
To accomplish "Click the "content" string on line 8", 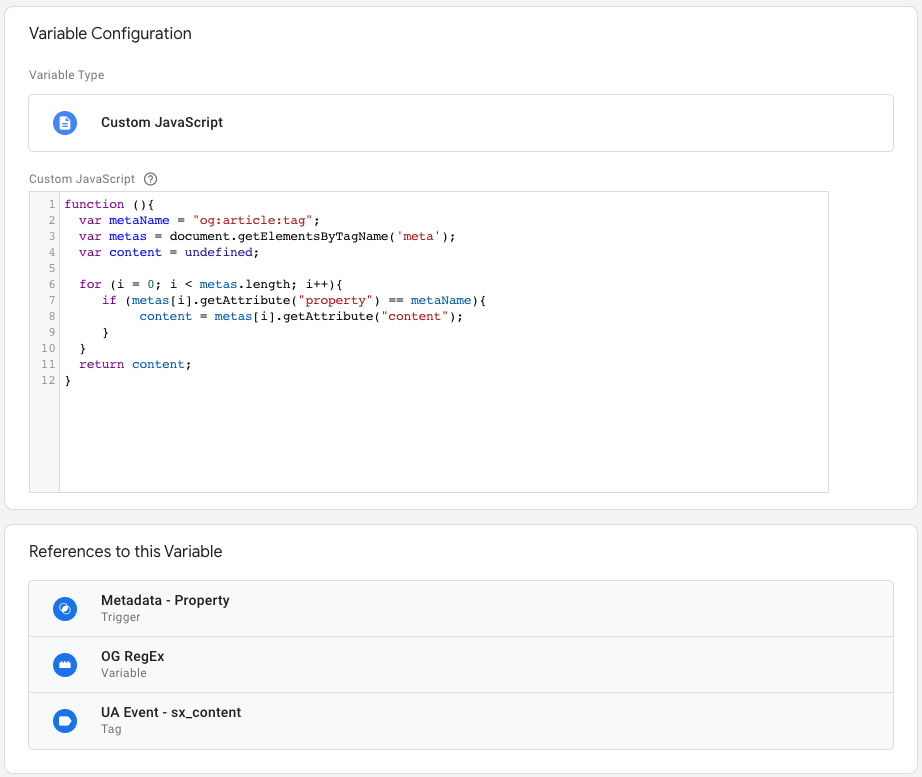I will (415, 316).
